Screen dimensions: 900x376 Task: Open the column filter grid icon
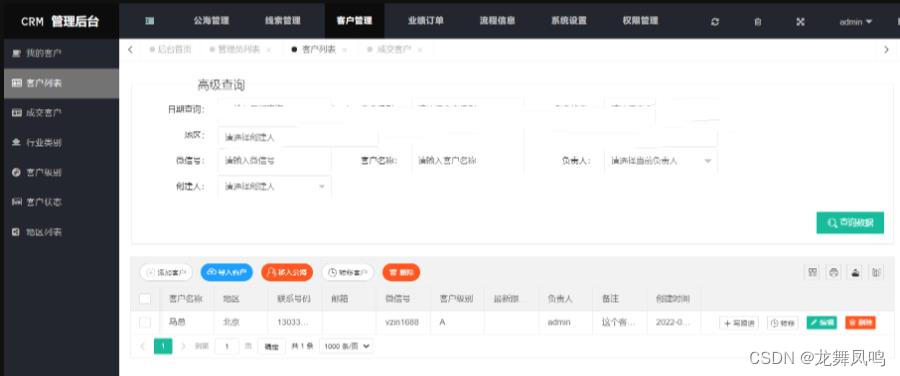click(x=813, y=273)
